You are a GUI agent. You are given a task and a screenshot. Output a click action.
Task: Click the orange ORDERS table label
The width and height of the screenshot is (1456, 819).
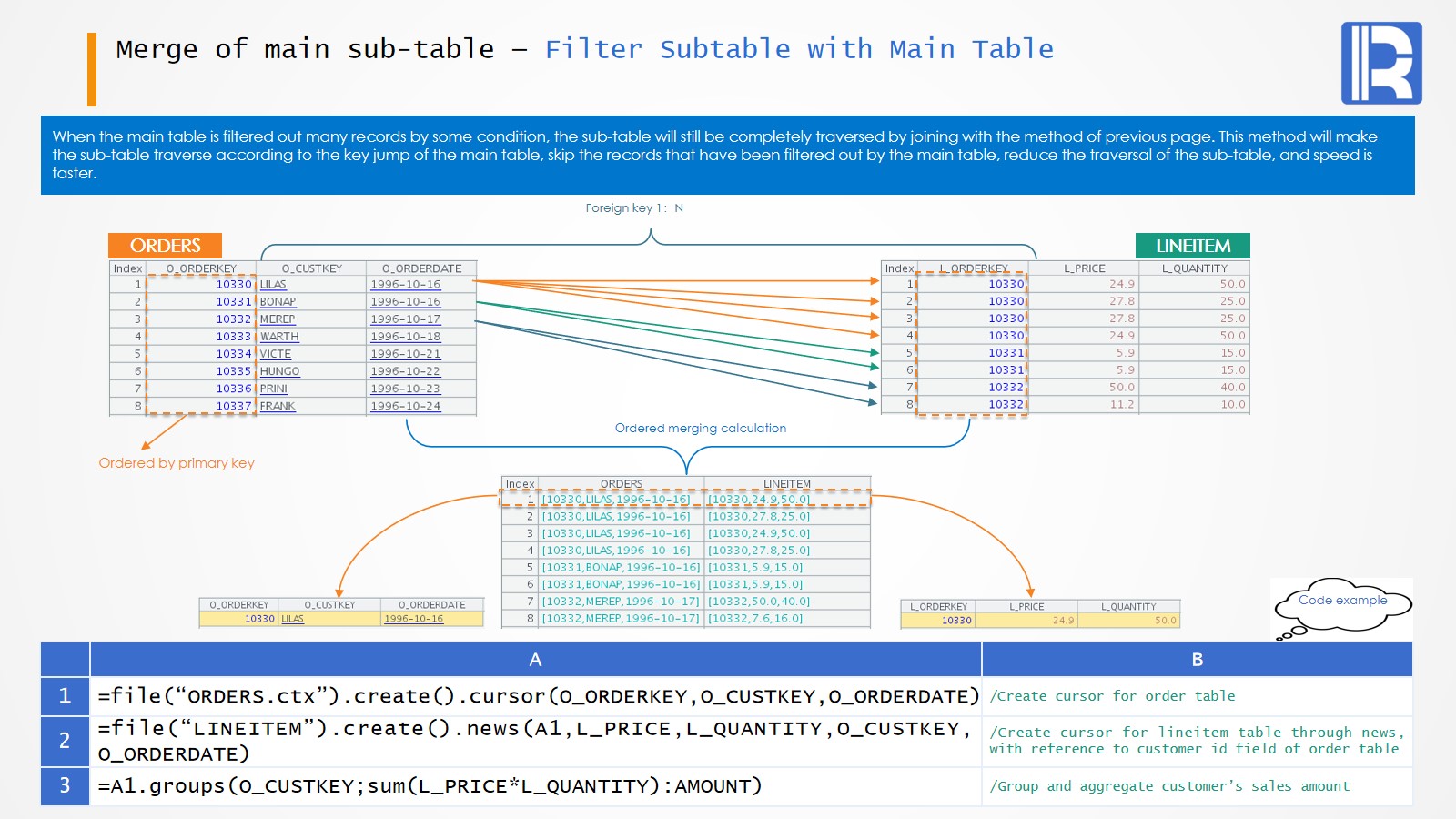[165, 246]
